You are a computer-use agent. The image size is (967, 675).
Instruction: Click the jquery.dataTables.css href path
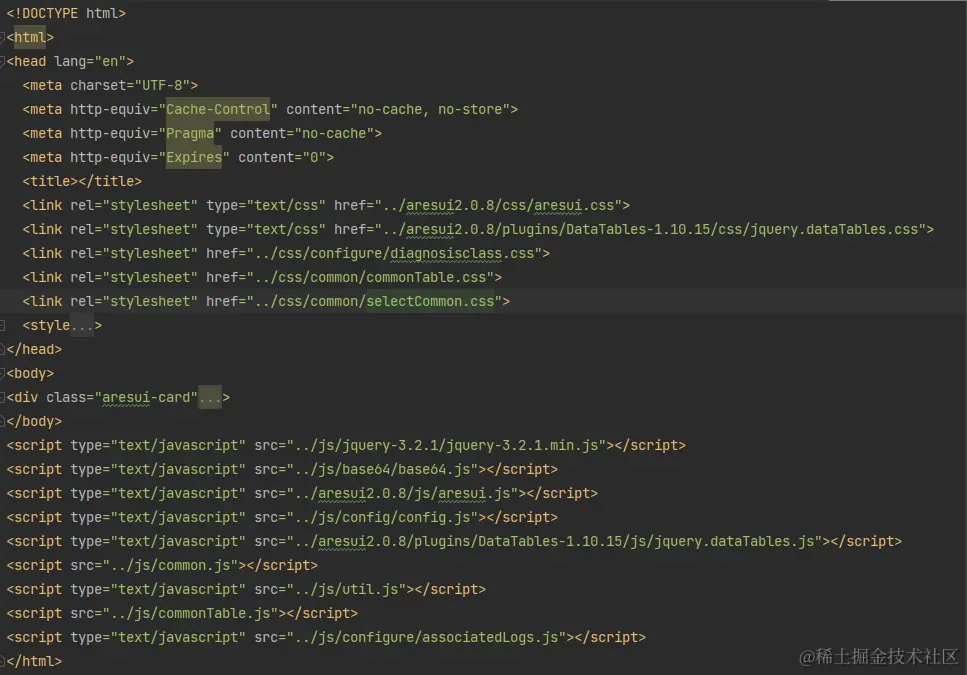651,230
